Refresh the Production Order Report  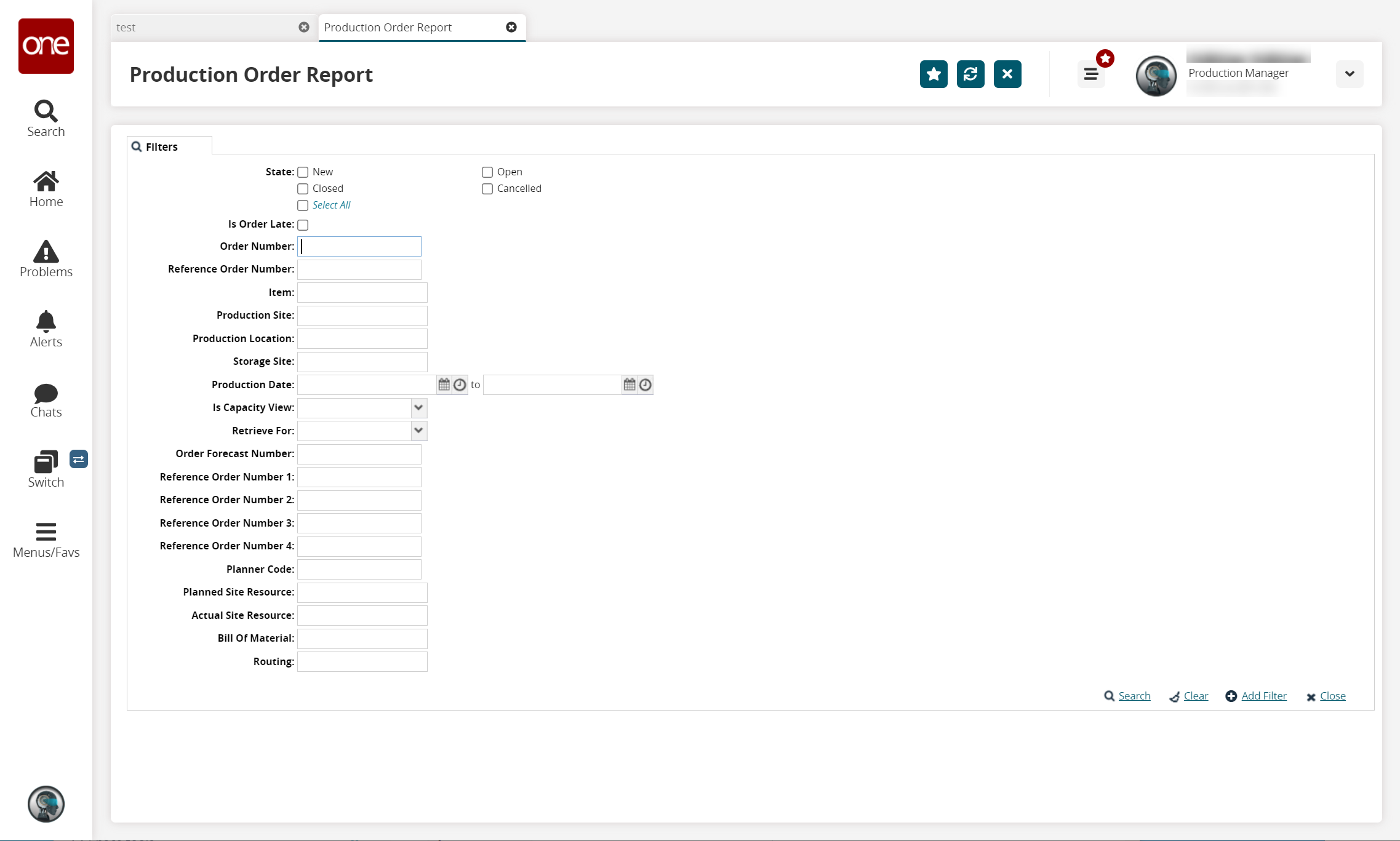pos(970,74)
